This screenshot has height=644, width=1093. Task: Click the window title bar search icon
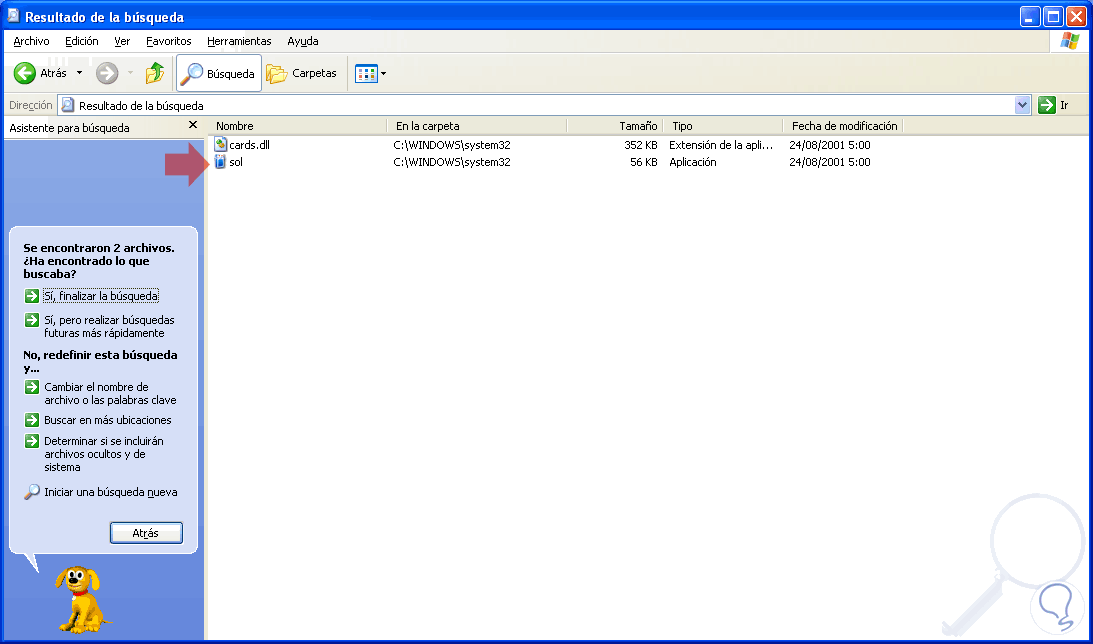point(13,16)
